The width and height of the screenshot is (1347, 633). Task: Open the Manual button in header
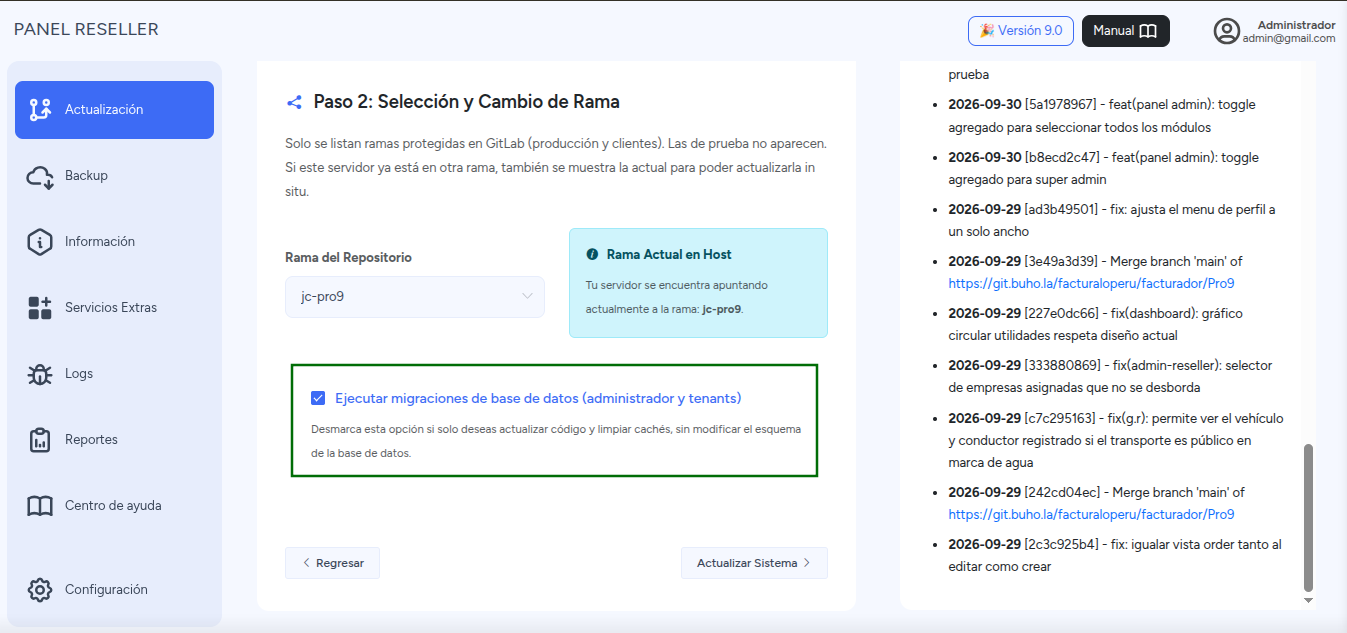(x=1126, y=31)
